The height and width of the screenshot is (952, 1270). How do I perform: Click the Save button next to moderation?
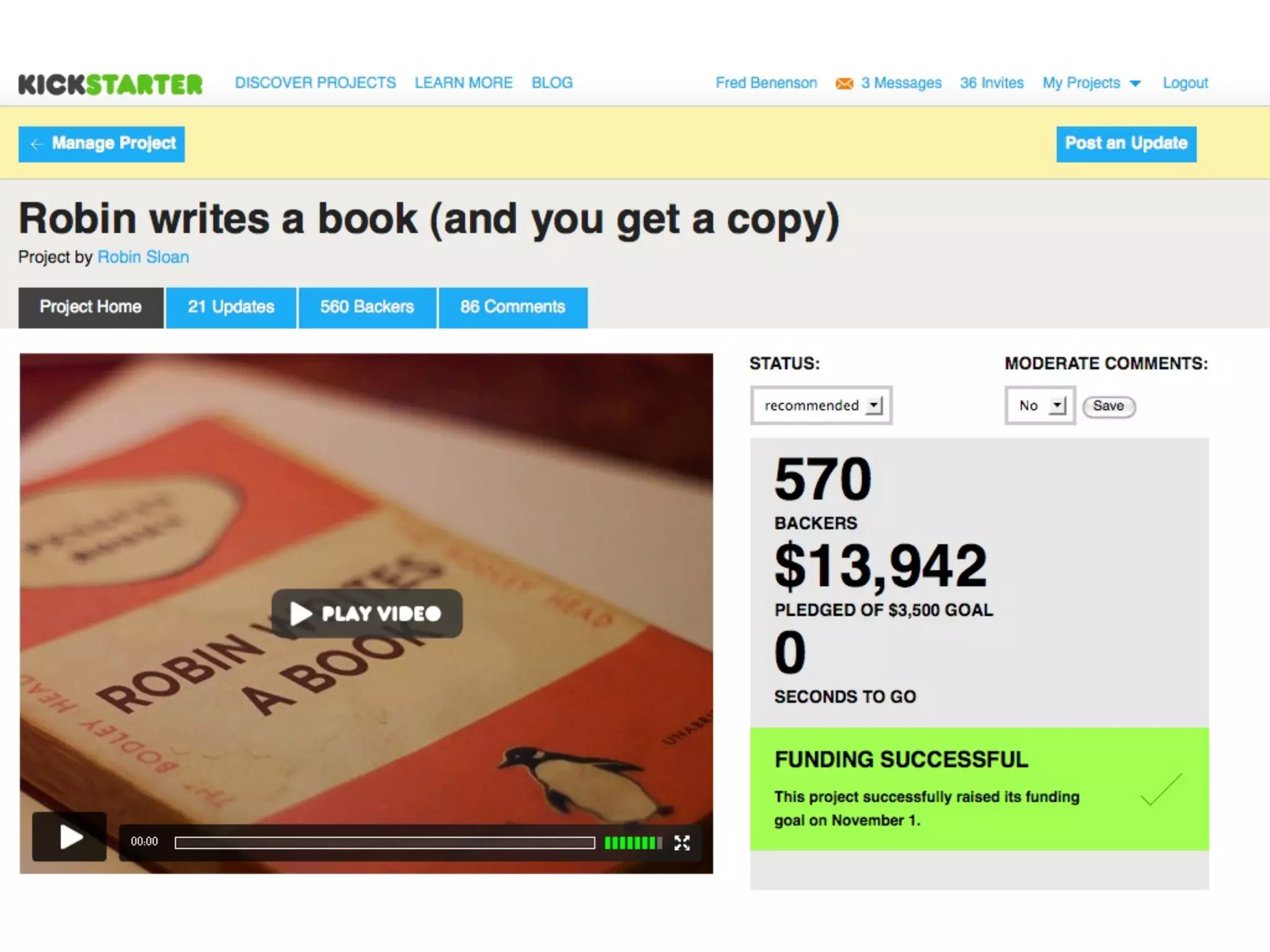point(1109,407)
